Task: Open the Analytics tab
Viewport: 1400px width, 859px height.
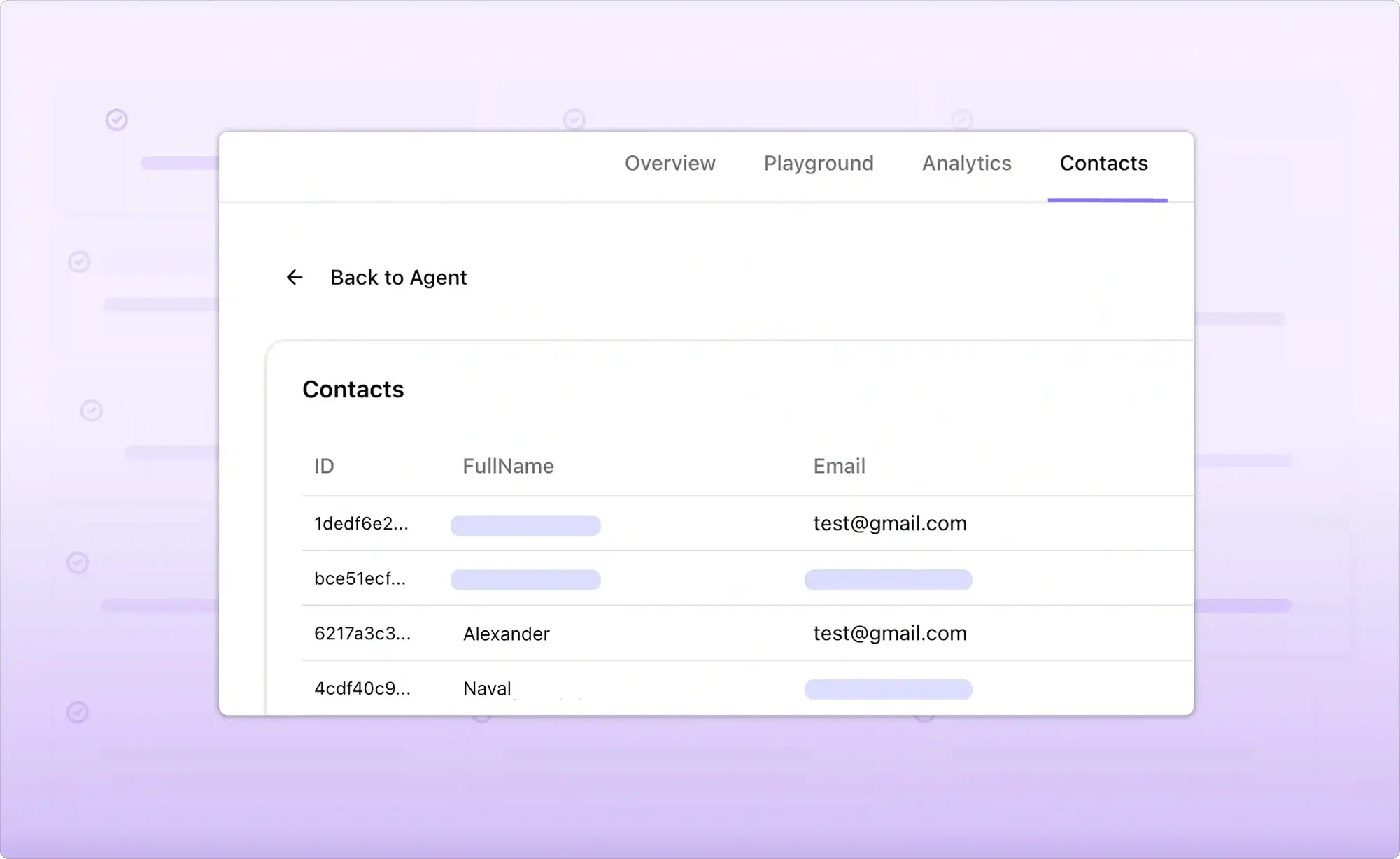Action: point(967,163)
